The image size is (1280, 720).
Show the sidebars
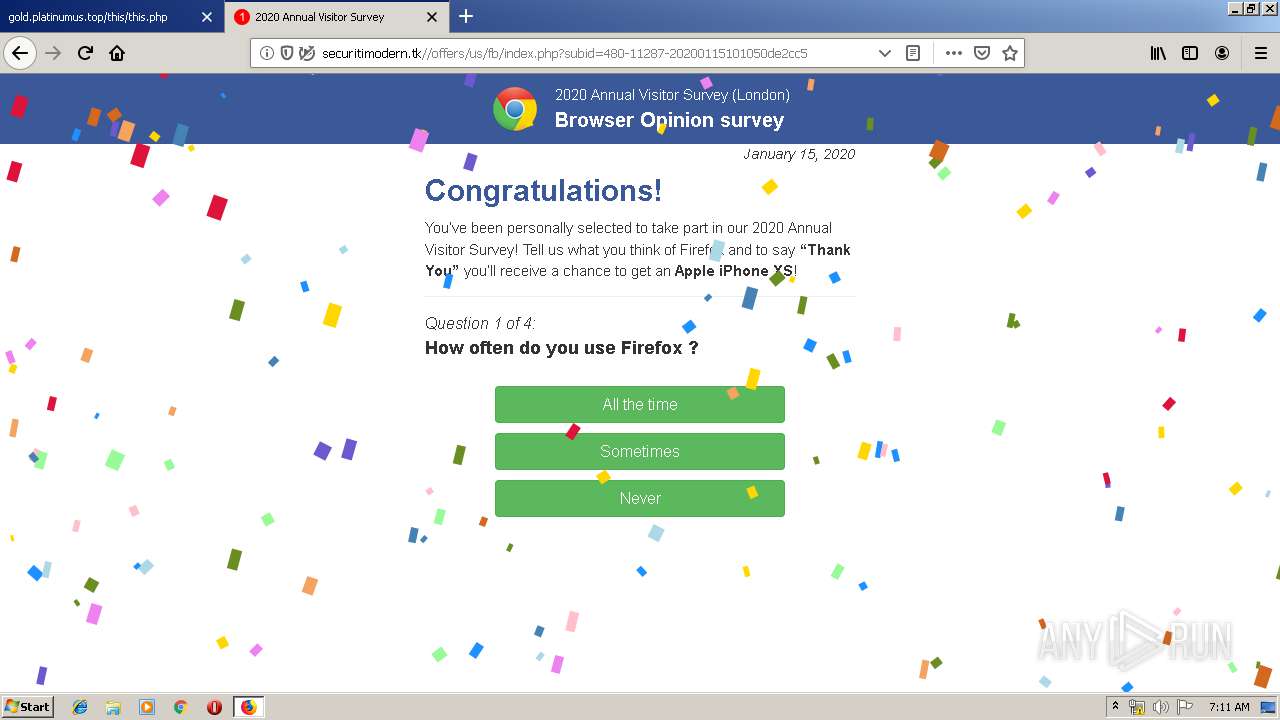(x=1190, y=53)
